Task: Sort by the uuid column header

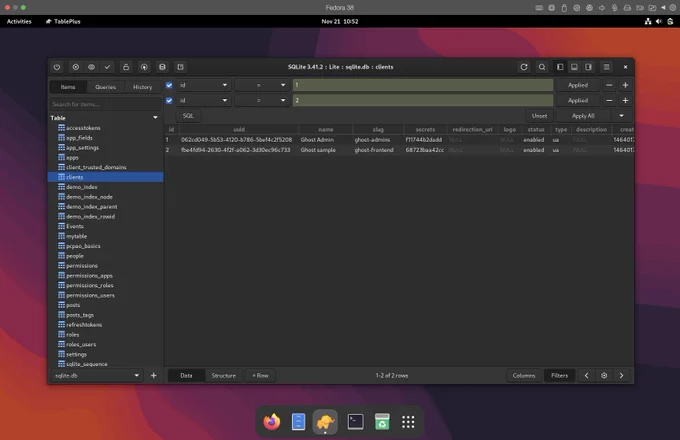Action: pyautogui.click(x=239, y=130)
